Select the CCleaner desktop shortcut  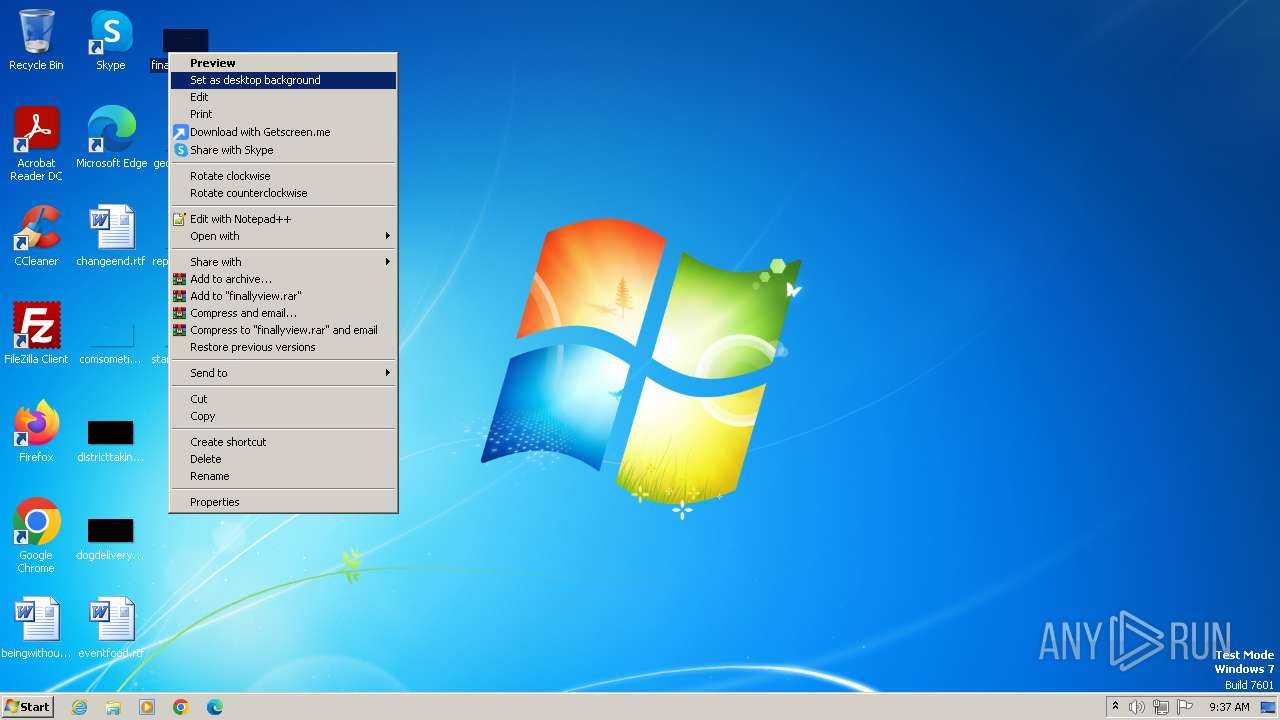tap(36, 236)
